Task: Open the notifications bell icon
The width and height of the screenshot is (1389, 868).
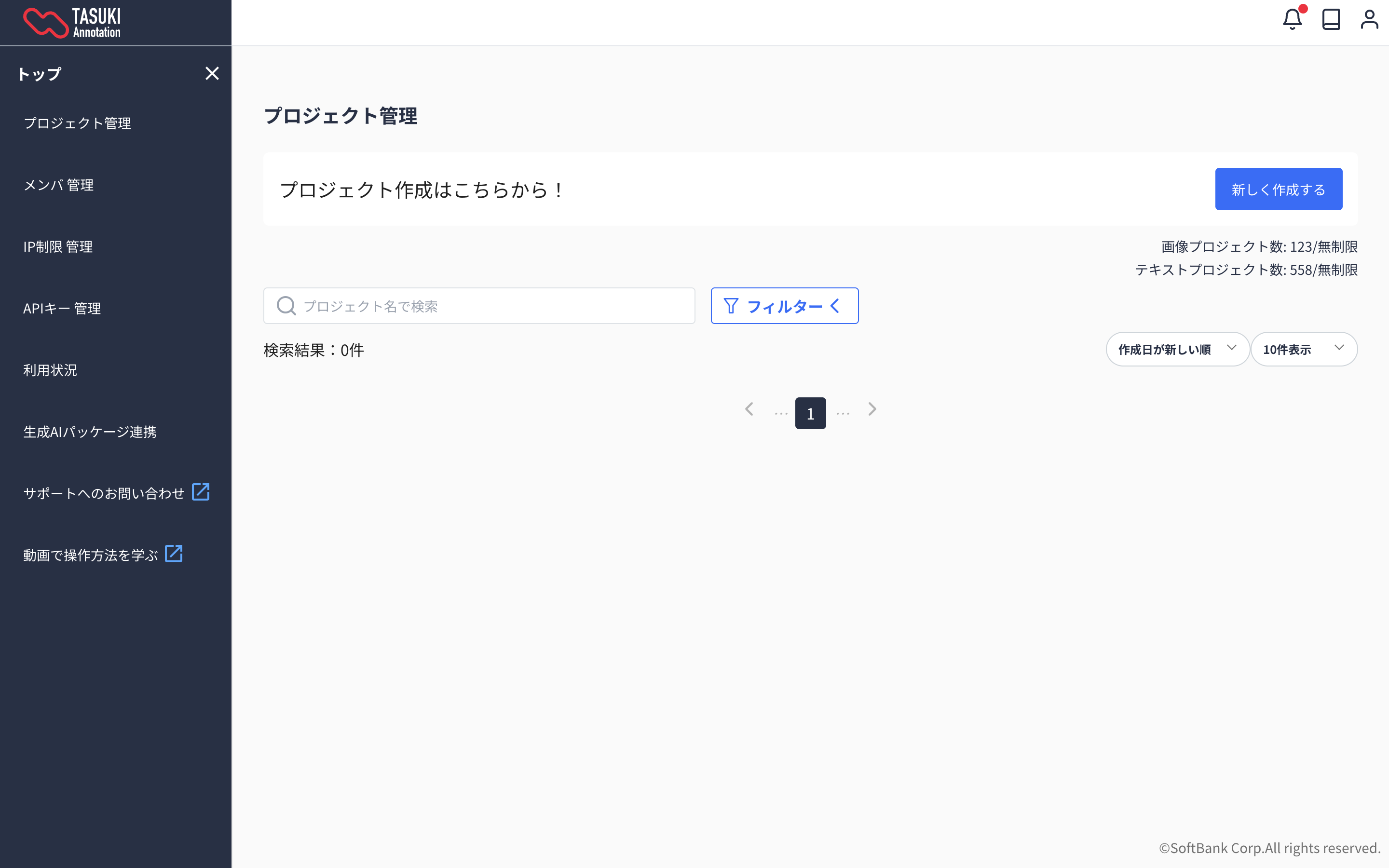Action: [1293, 19]
